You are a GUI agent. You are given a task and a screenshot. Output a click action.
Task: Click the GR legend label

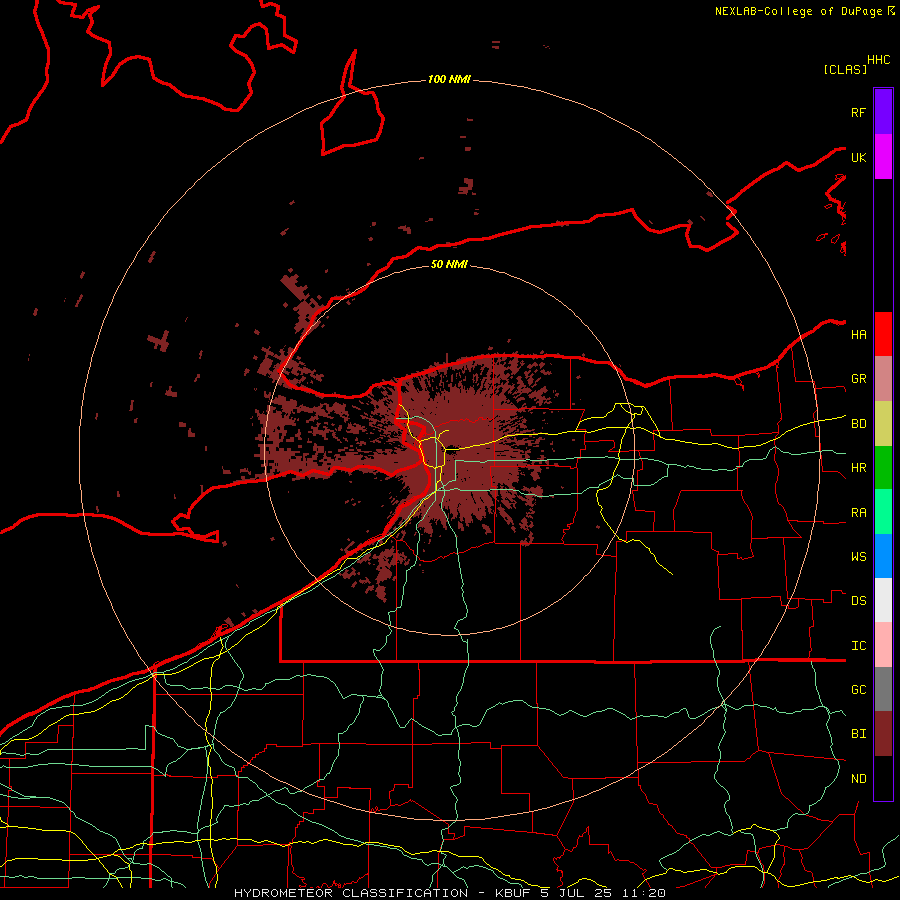coord(858,379)
